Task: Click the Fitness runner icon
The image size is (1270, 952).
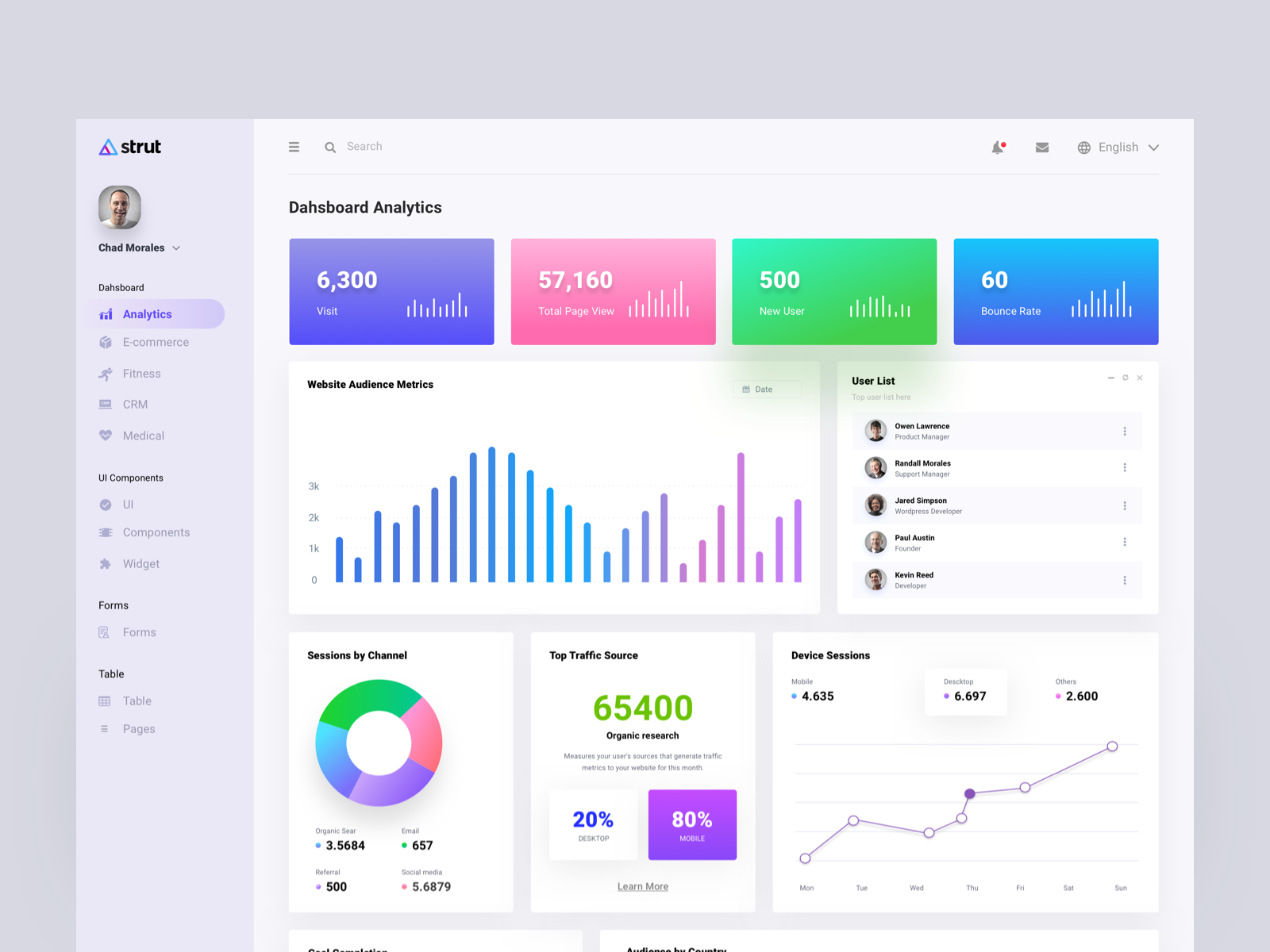Action: pos(106,374)
